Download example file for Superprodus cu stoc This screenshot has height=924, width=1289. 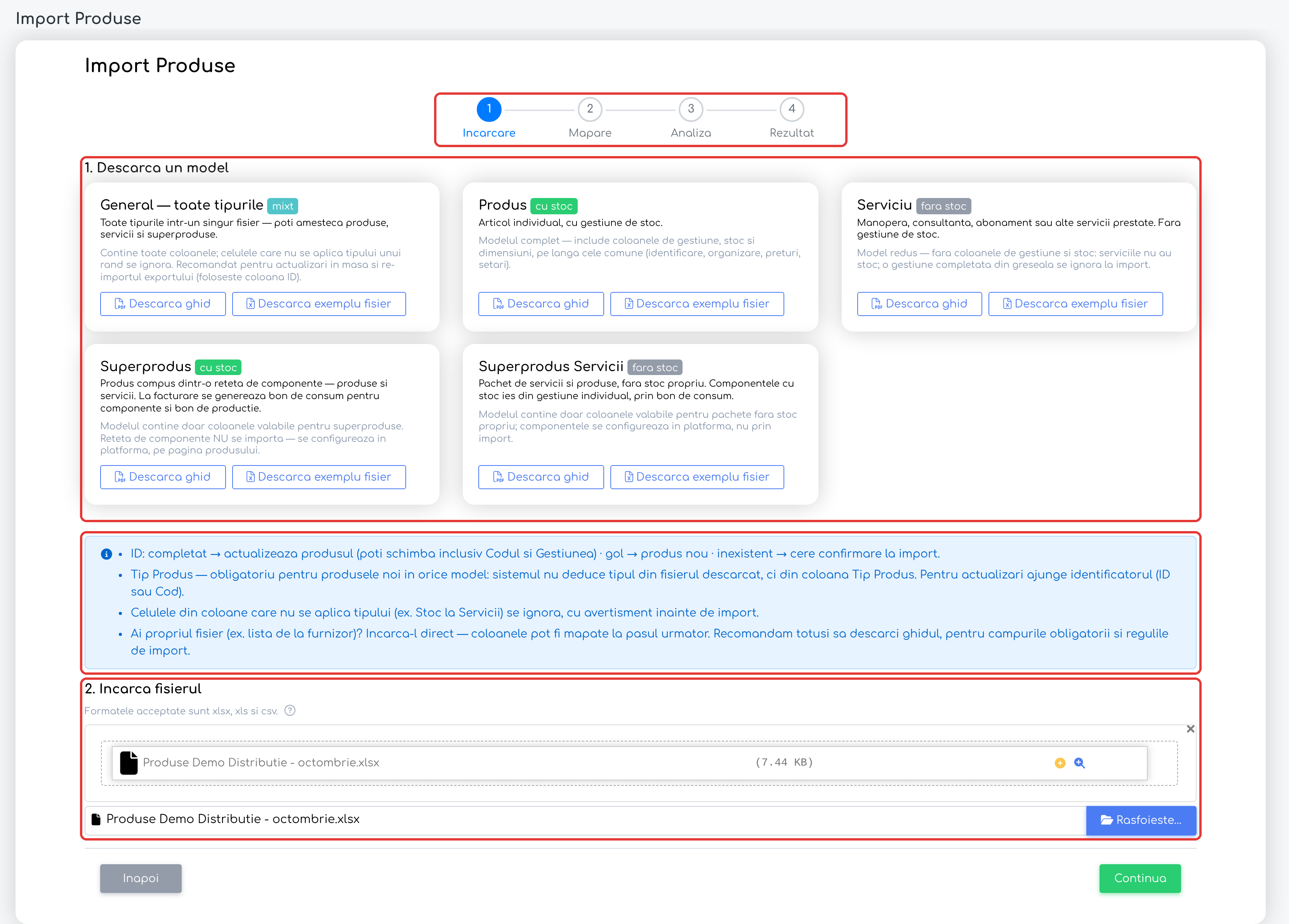(x=319, y=477)
